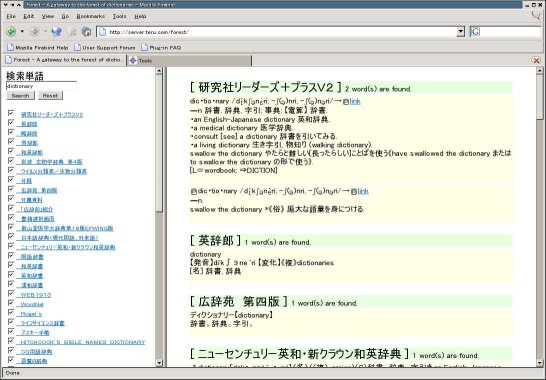This screenshot has height=380, width=546.
Task: Click the 広辞苑 第四版 result heading
Action: click(x=239, y=302)
